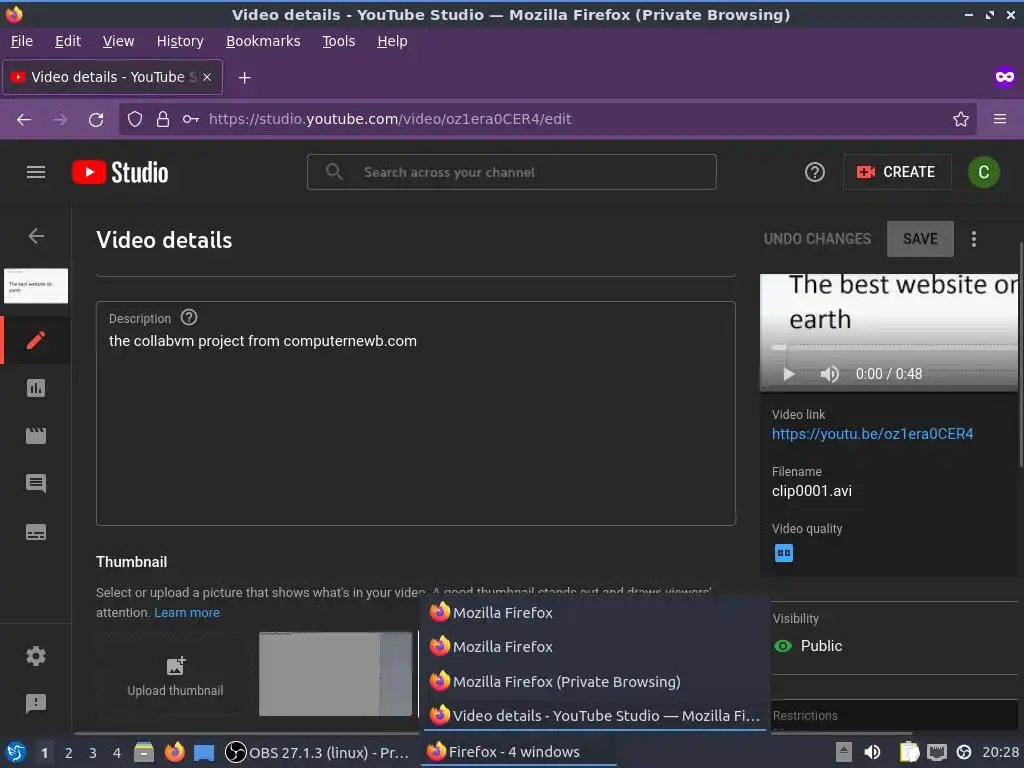The height and width of the screenshot is (768, 1024).
Task: Click the video preview progress bar
Action: (893, 347)
